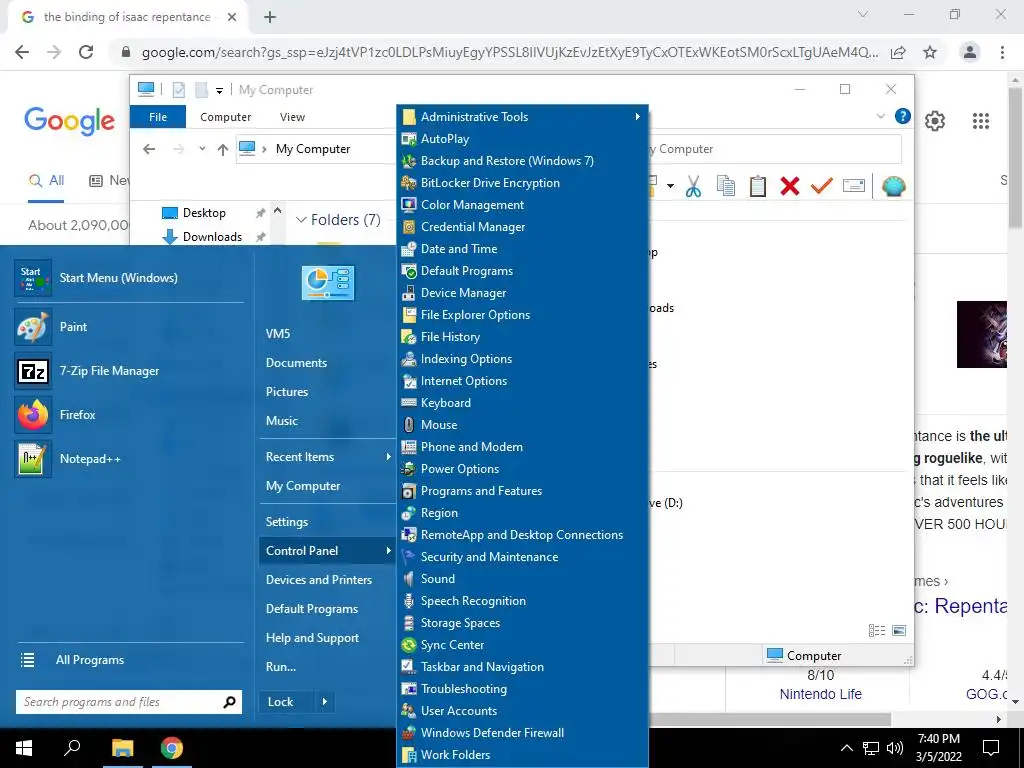This screenshot has height=768, width=1024.
Task: Click Nintendo Life link
Action: click(x=820, y=694)
